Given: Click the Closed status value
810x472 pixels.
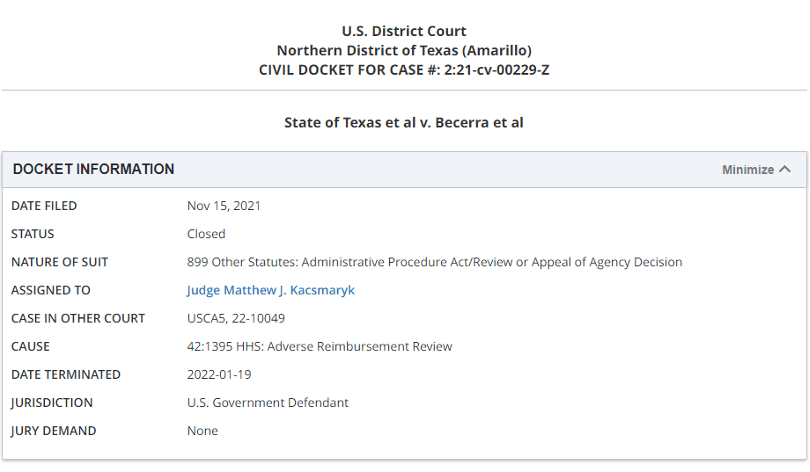Looking at the screenshot, I should click(206, 234).
